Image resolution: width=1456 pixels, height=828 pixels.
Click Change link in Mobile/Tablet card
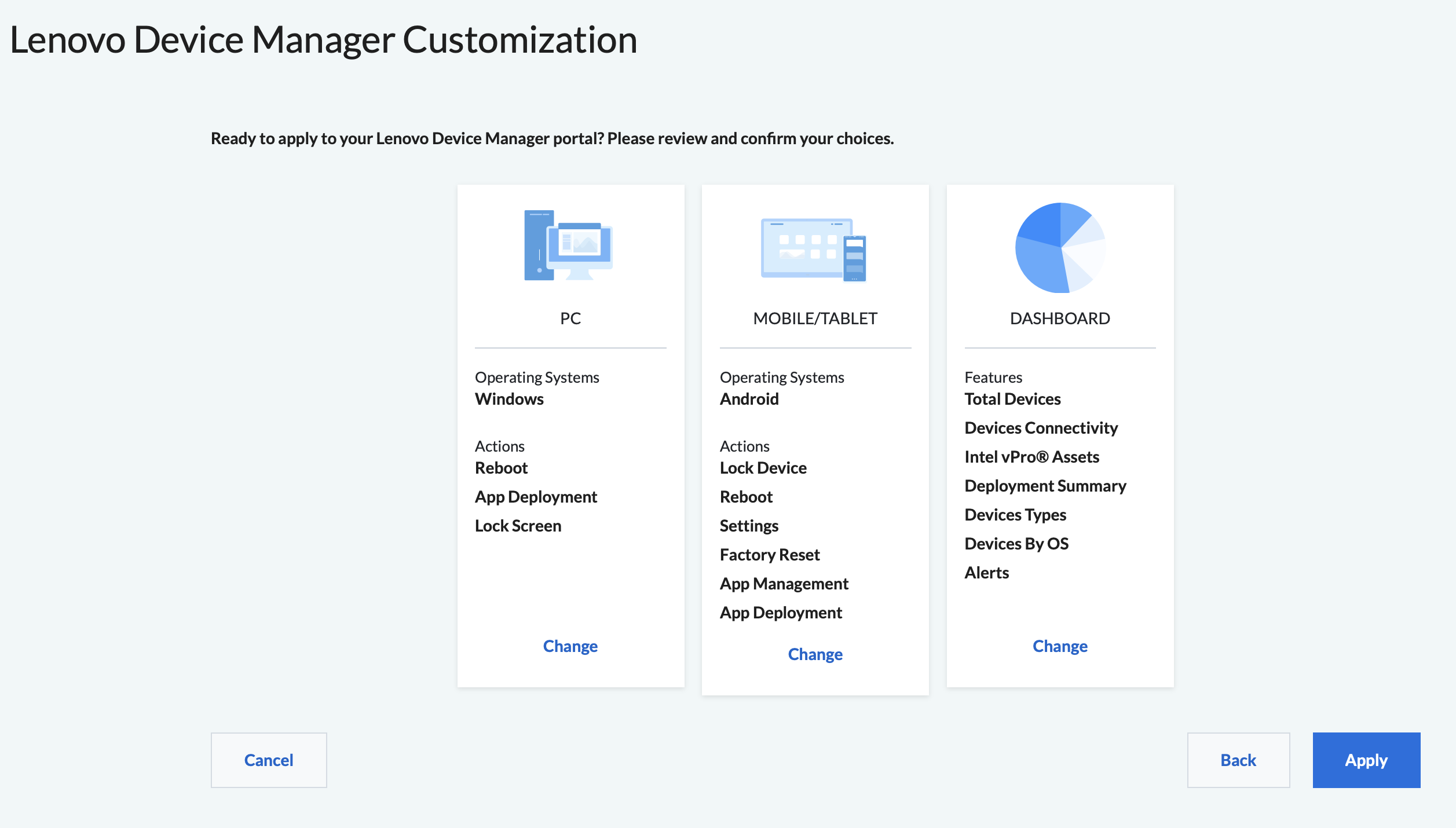click(x=815, y=654)
